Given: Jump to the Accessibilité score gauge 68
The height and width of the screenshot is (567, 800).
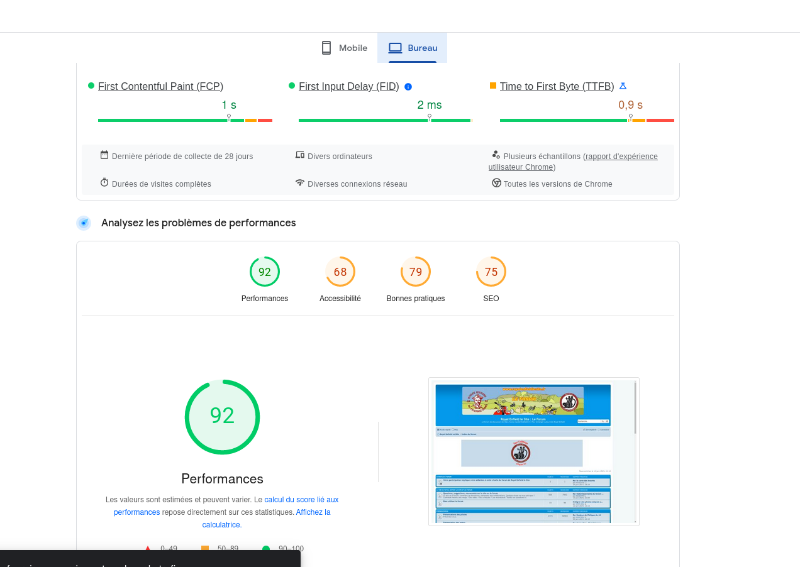Looking at the screenshot, I should point(340,272).
